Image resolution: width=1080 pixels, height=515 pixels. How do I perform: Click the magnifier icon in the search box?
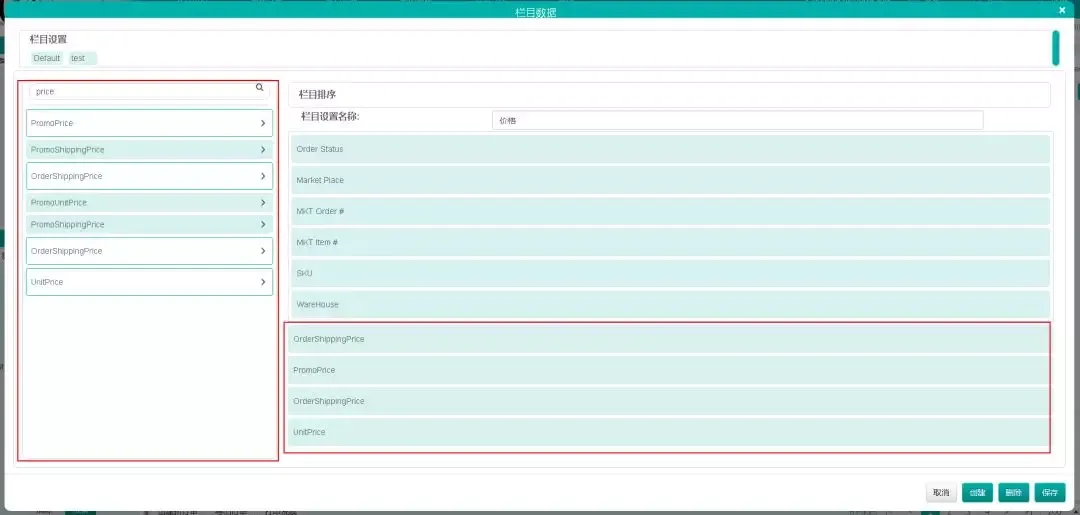pos(260,87)
